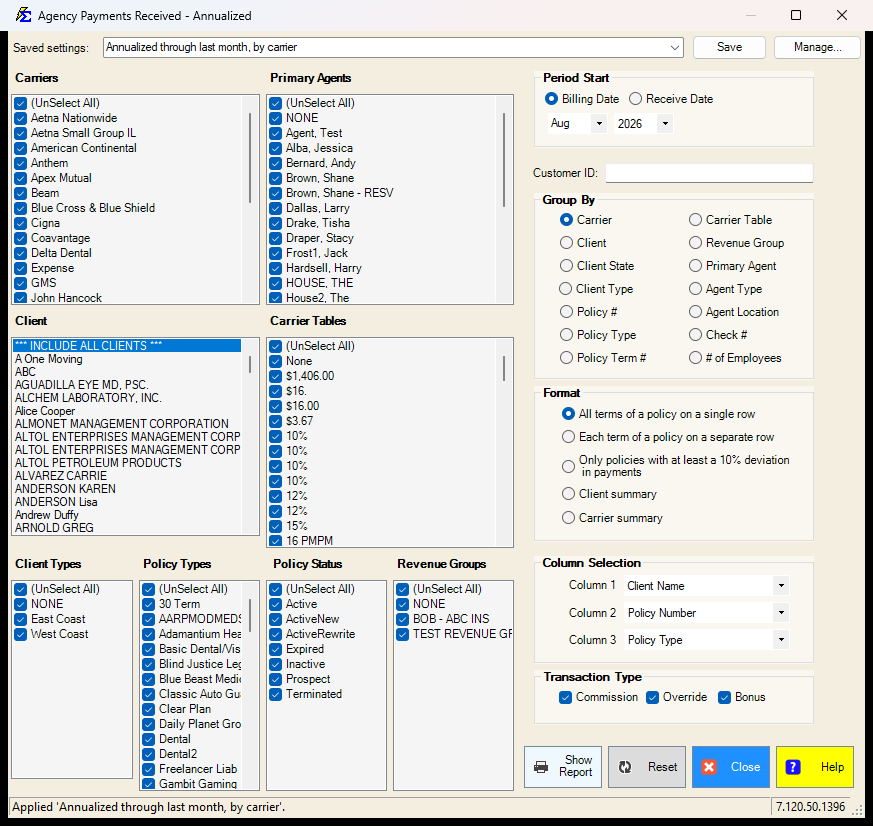Click the version number 7.120.50.1396

click(x=811, y=807)
